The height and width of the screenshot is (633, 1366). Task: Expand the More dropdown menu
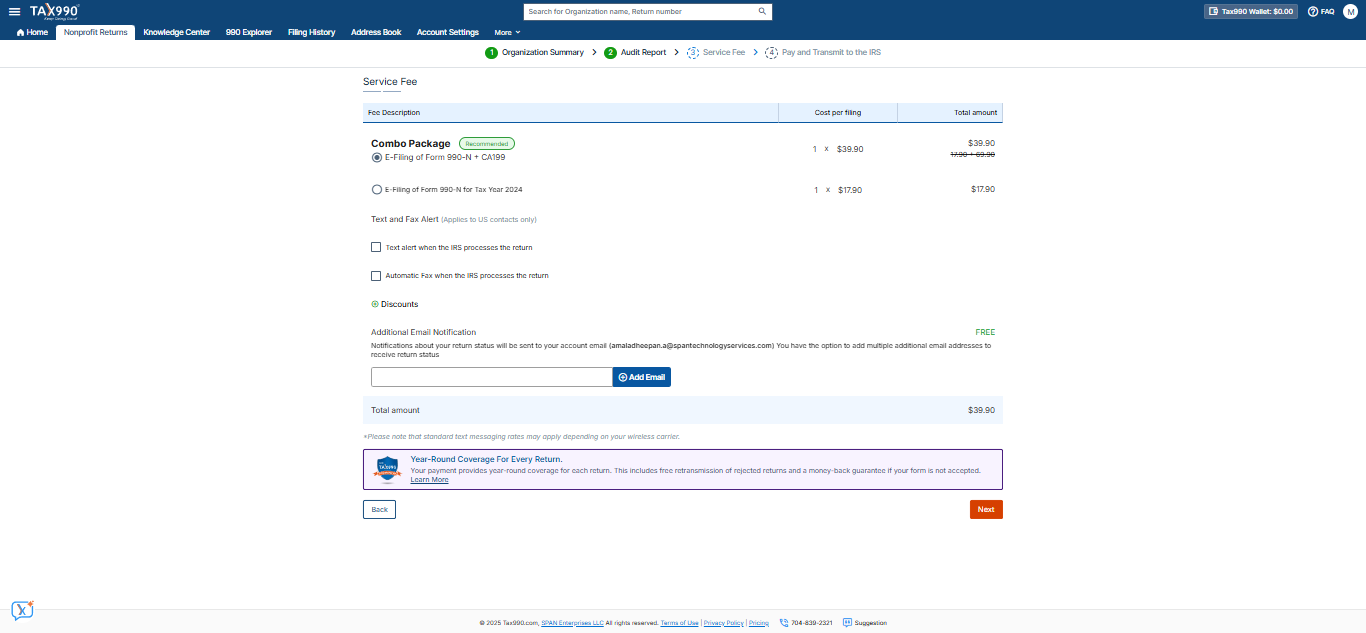(x=508, y=32)
